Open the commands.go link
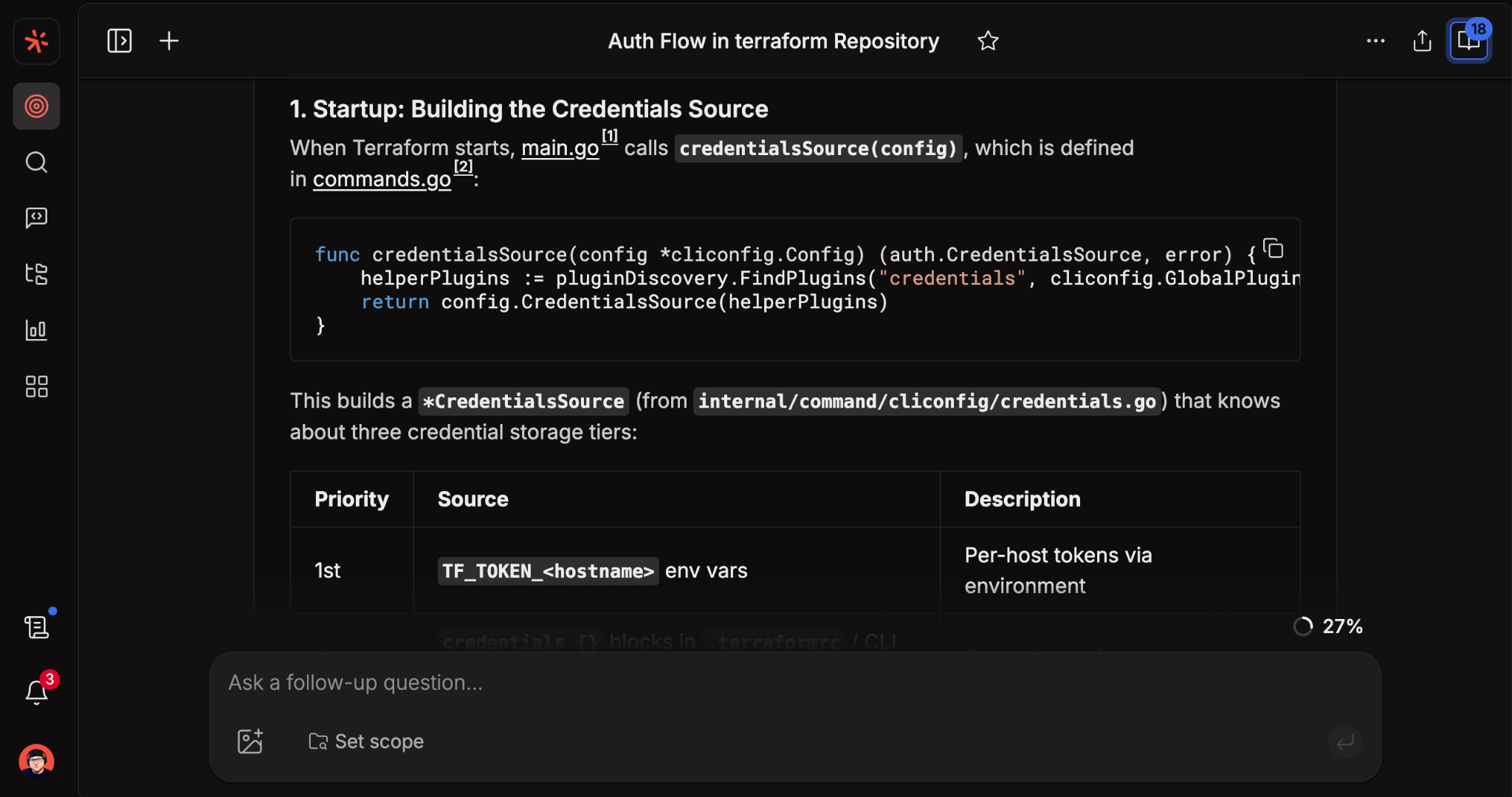Screen dimensions: 1512x797 (x=382, y=179)
